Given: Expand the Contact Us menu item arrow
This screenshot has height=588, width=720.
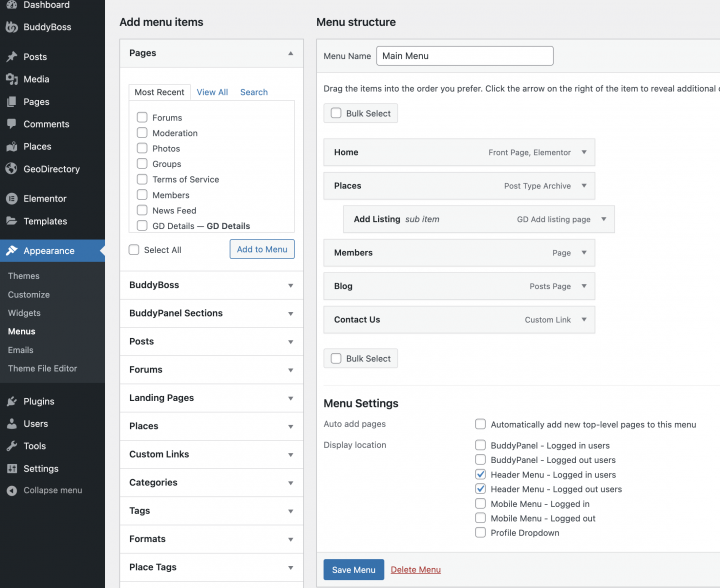Looking at the screenshot, I should point(584,320).
